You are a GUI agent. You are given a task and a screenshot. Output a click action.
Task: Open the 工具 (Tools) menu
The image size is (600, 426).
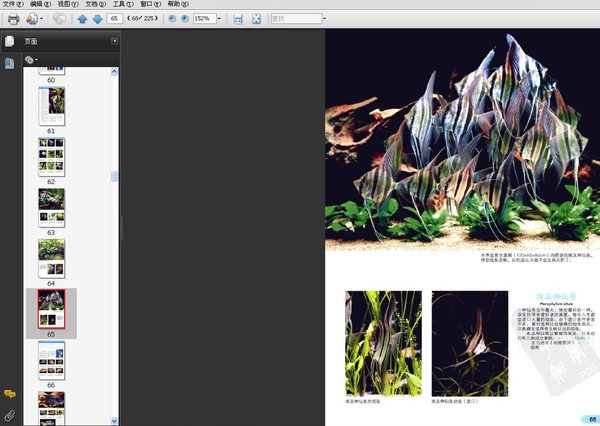point(123,4)
